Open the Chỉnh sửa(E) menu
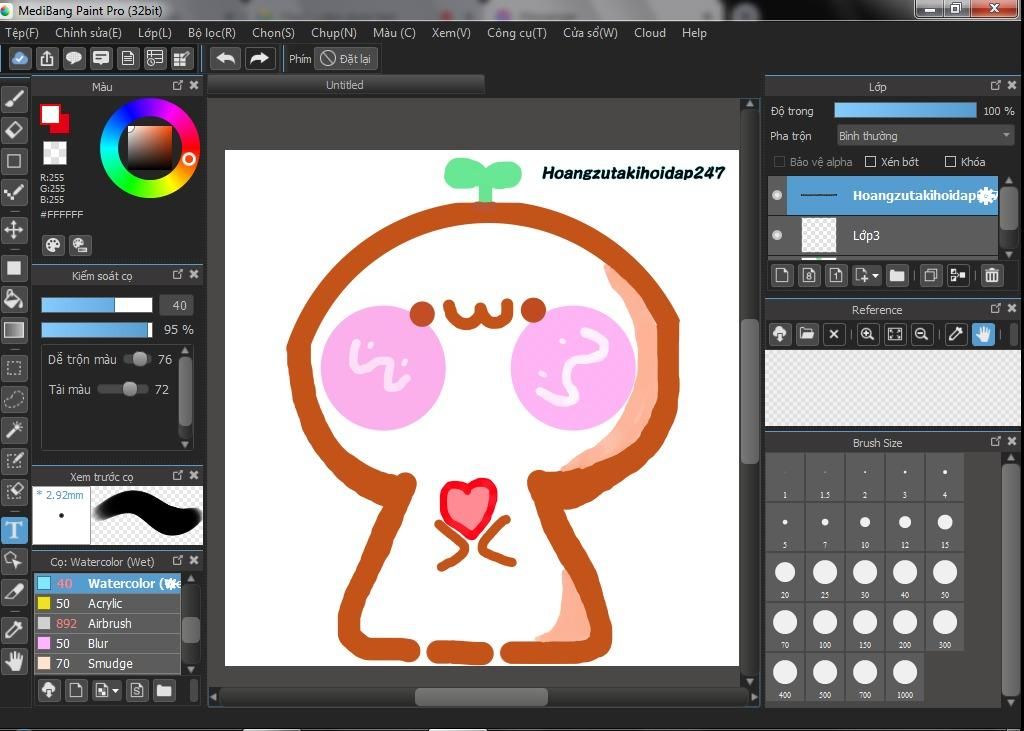1024x731 pixels. coord(88,33)
